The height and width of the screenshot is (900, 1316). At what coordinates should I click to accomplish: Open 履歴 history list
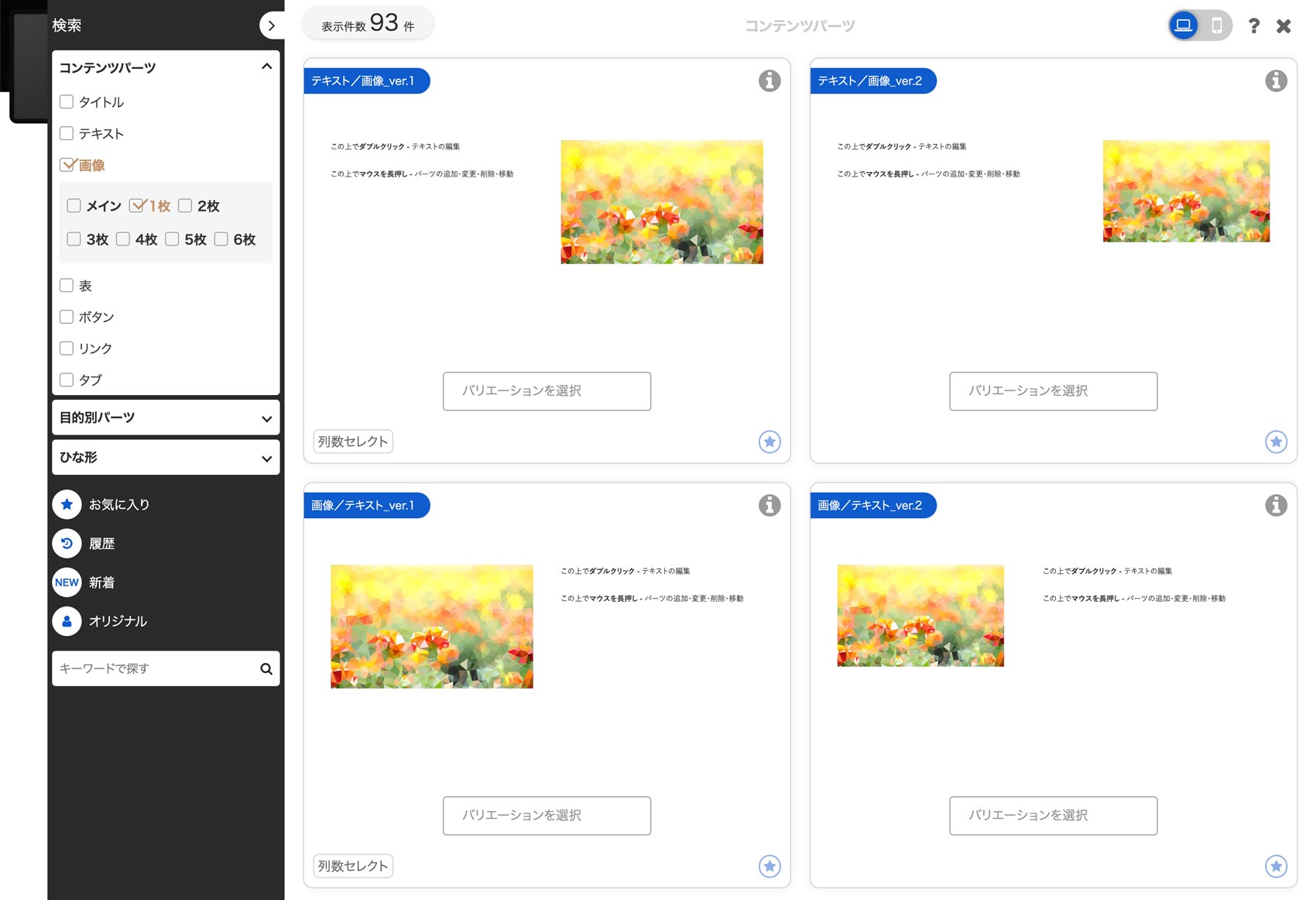(84, 543)
